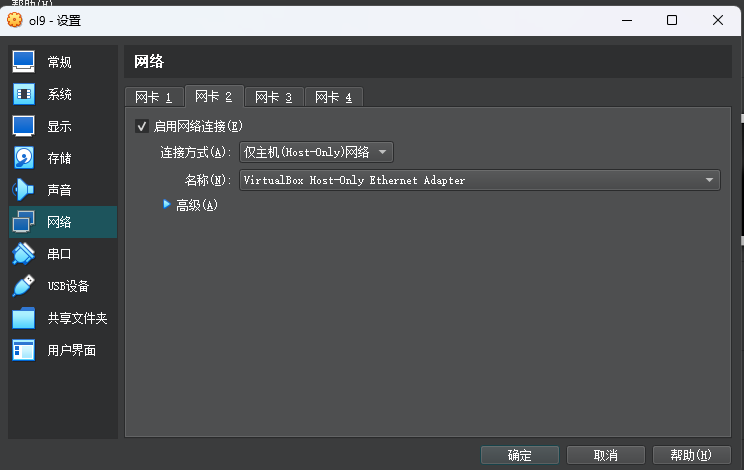Select the 共享文件夹 (Shared folders) folder icon
The image size is (744, 470).
(x=23, y=318)
